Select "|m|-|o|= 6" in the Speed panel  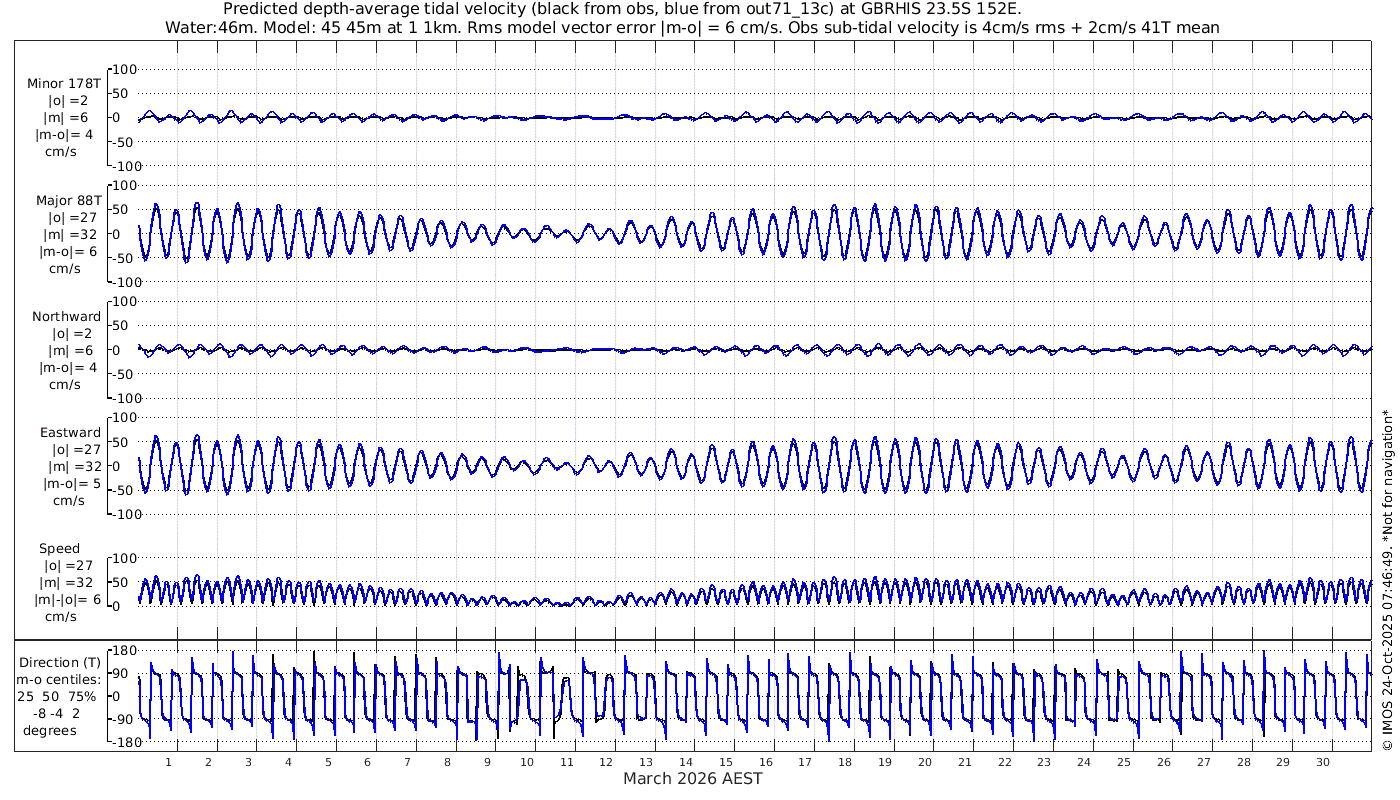(x=67, y=600)
